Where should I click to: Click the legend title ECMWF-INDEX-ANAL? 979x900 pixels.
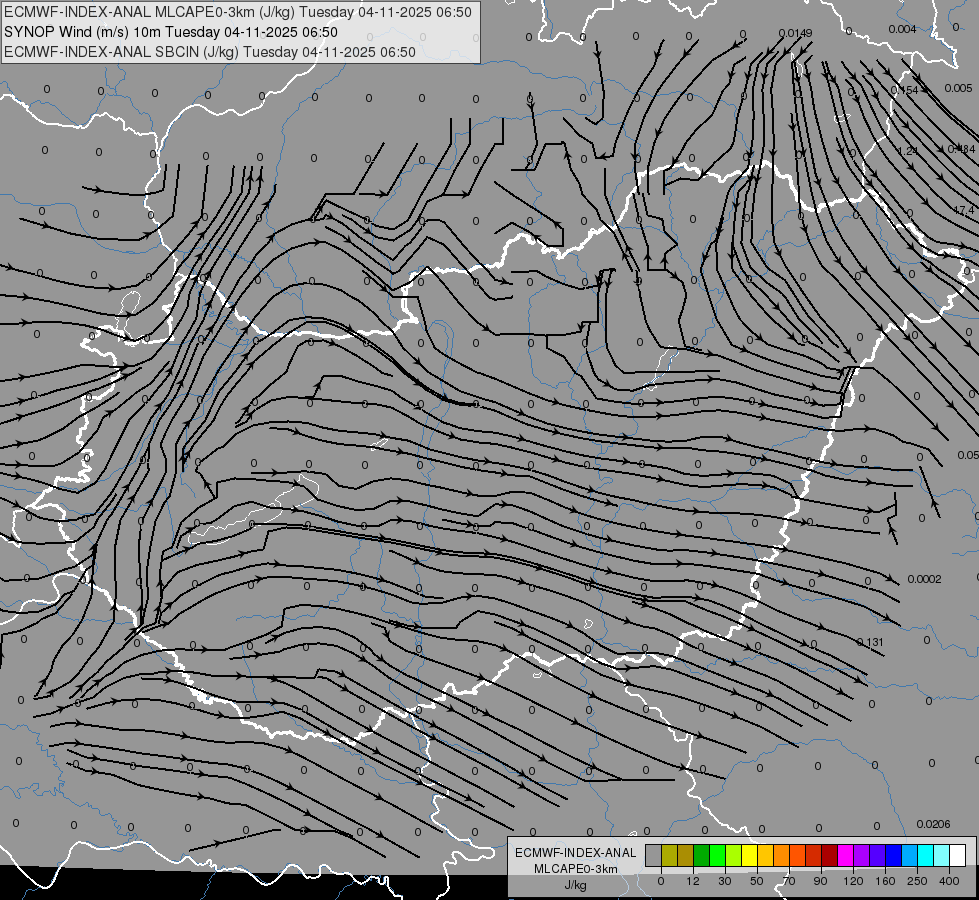pos(576,853)
